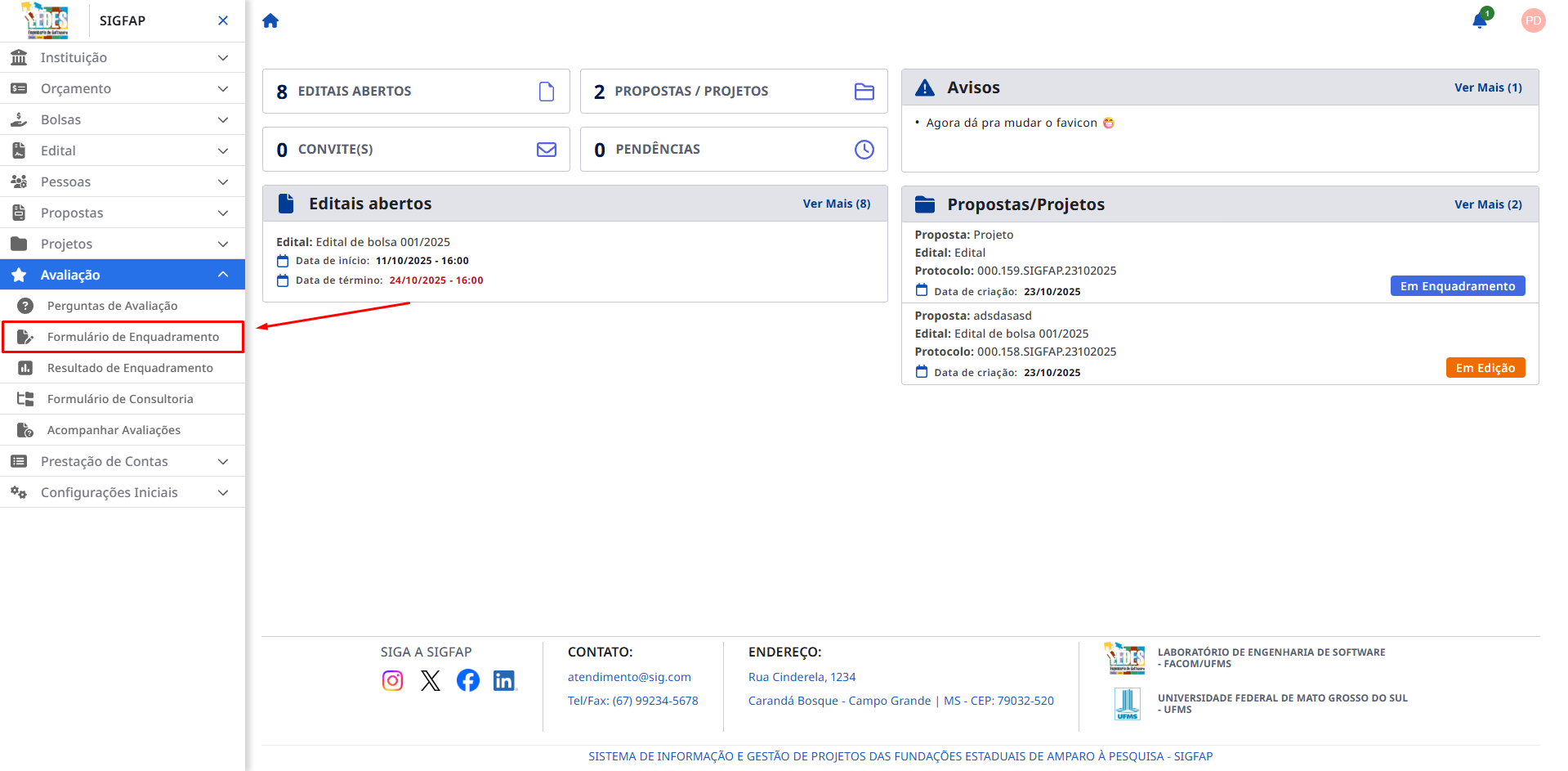
Task: Click the folder icon on PROPOSTAS / PROJETOS card
Action: (864, 91)
